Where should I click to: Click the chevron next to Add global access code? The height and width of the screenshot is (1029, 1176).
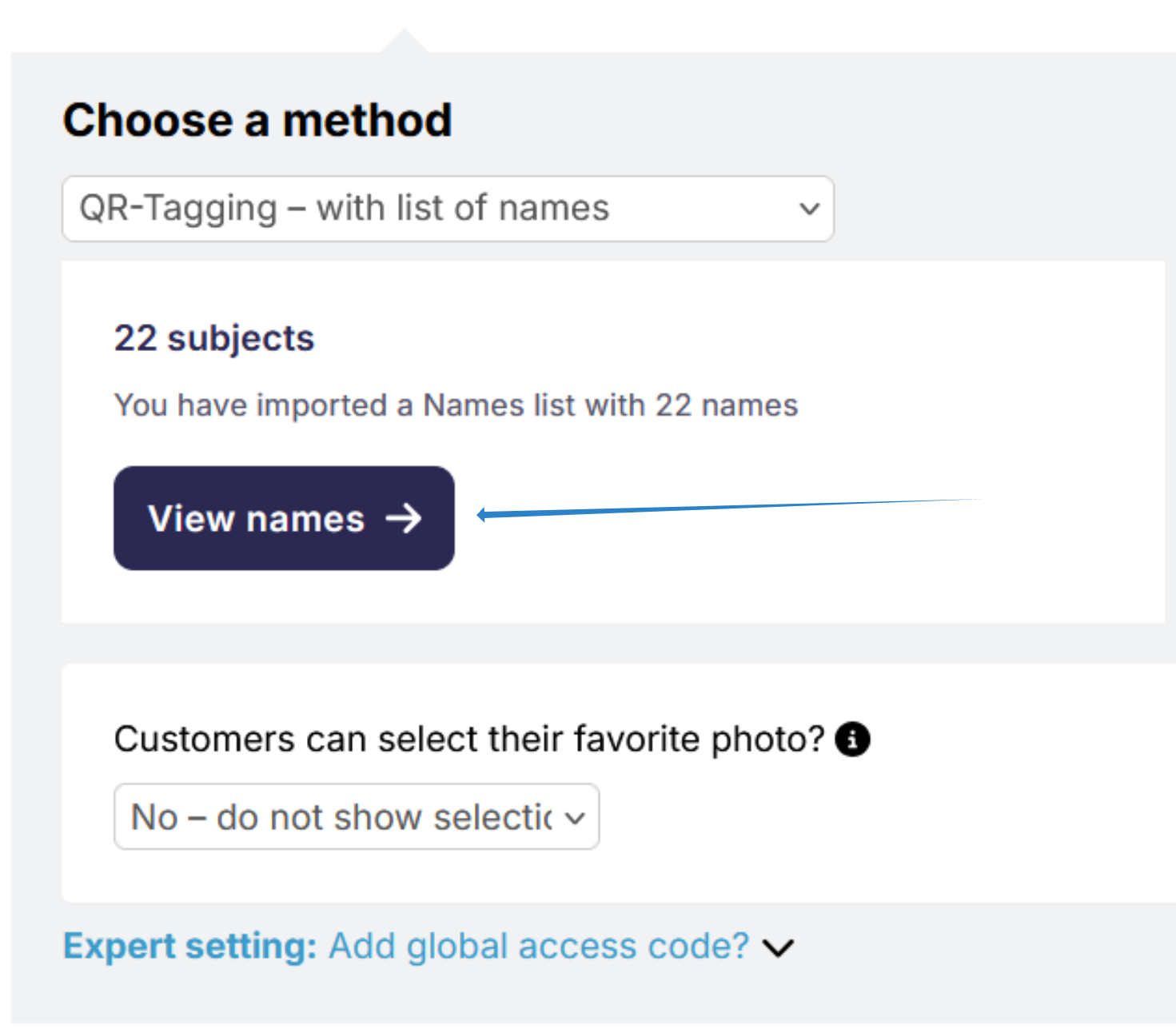tap(778, 948)
